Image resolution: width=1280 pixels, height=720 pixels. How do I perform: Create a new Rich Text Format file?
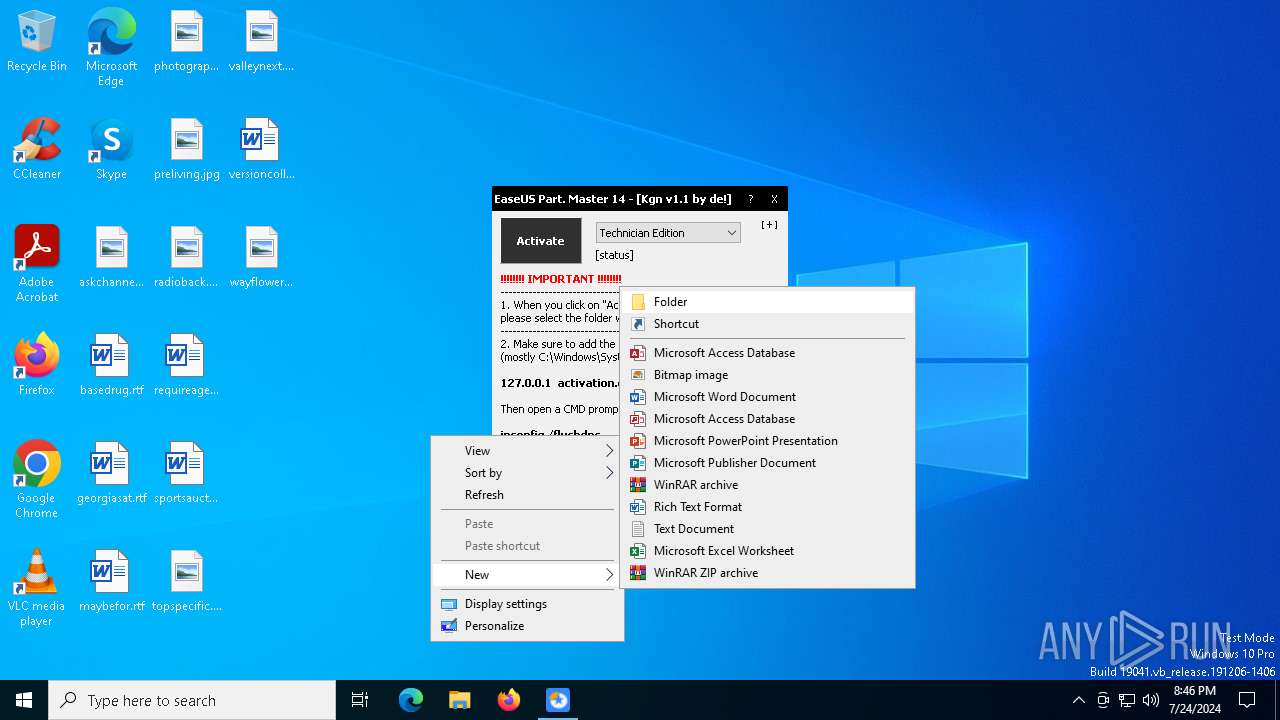pyautogui.click(x=767, y=507)
